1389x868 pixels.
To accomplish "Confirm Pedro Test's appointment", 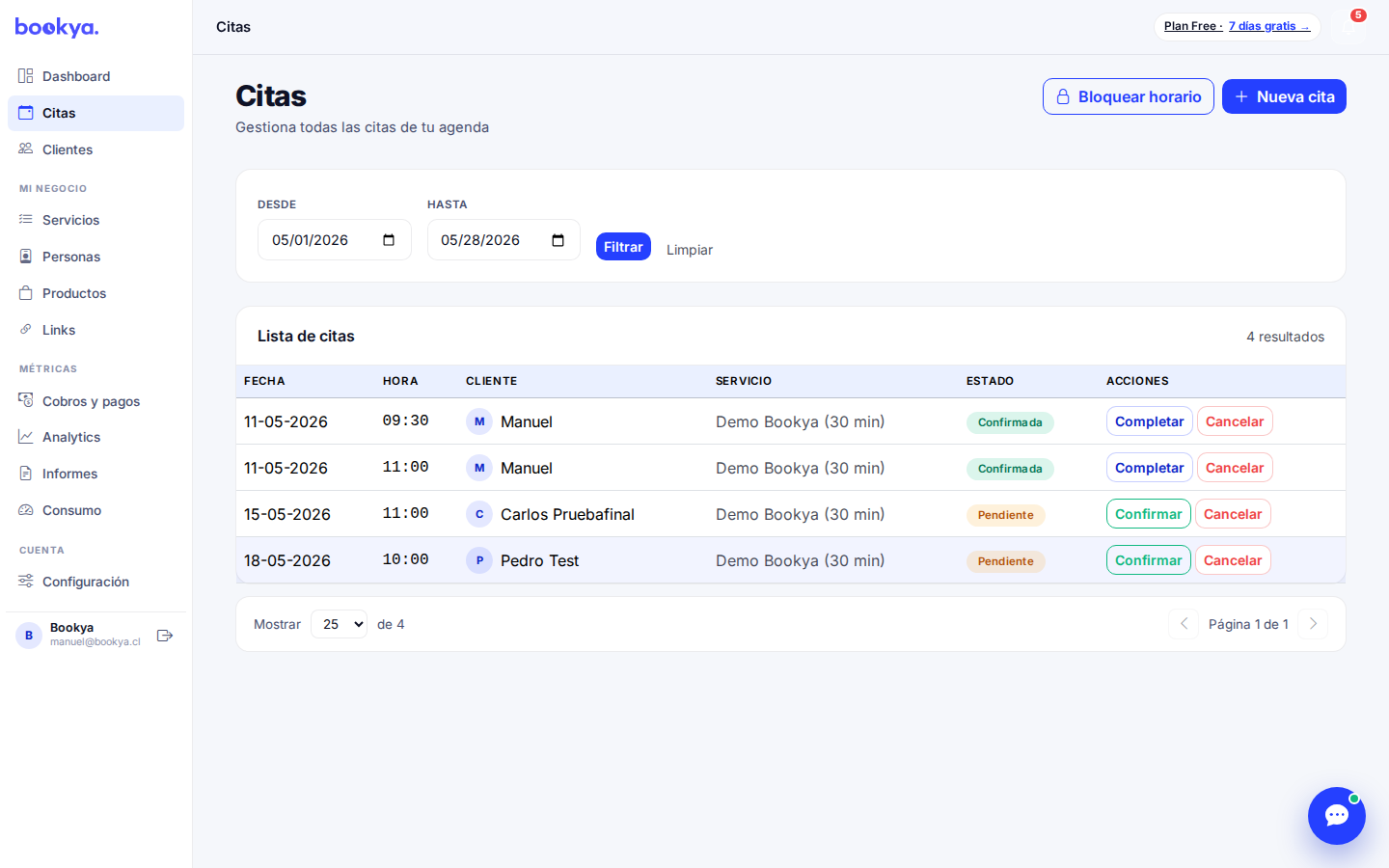I will click(1148, 560).
